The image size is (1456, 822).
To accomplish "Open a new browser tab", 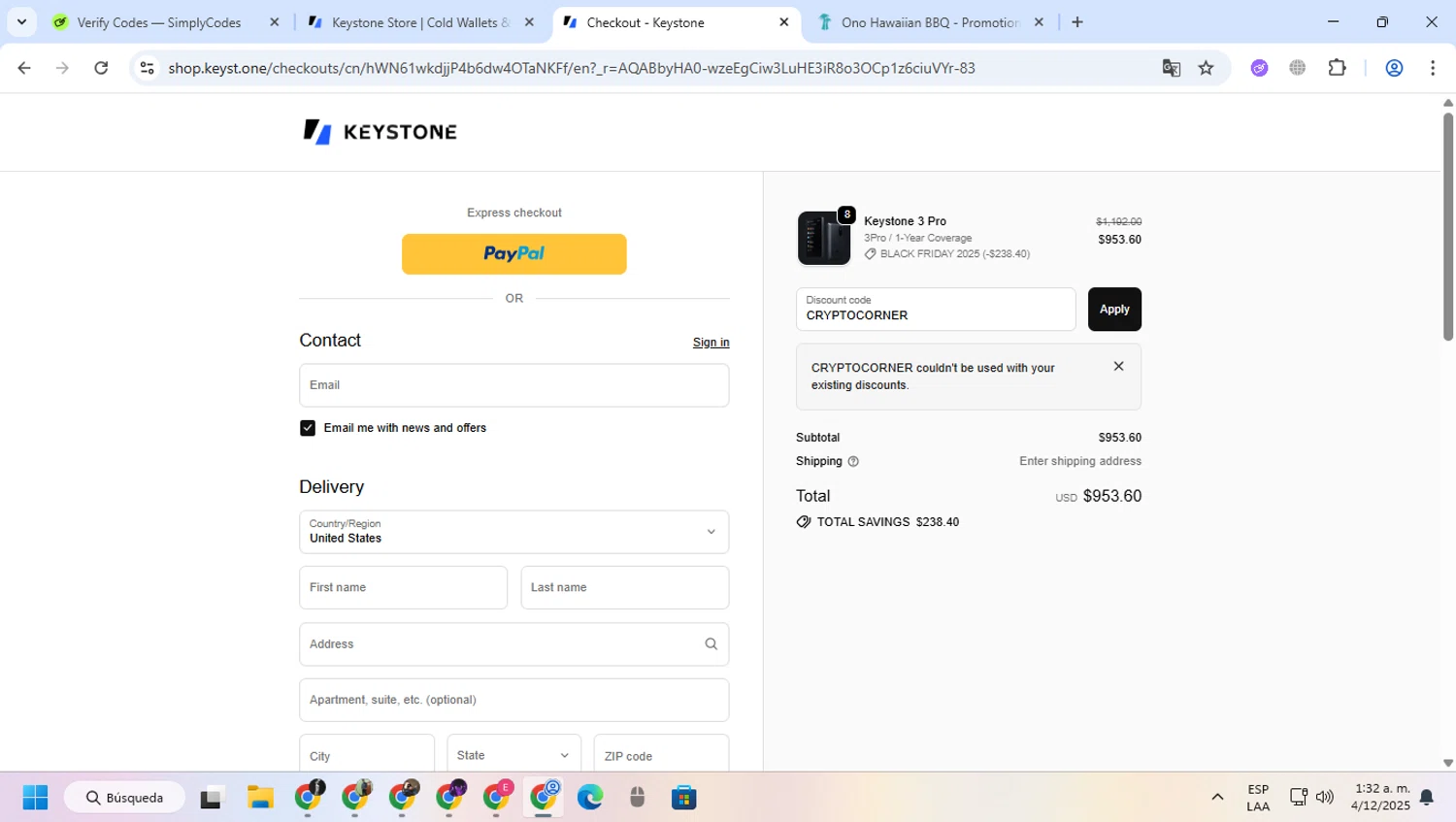I will (1077, 22).
